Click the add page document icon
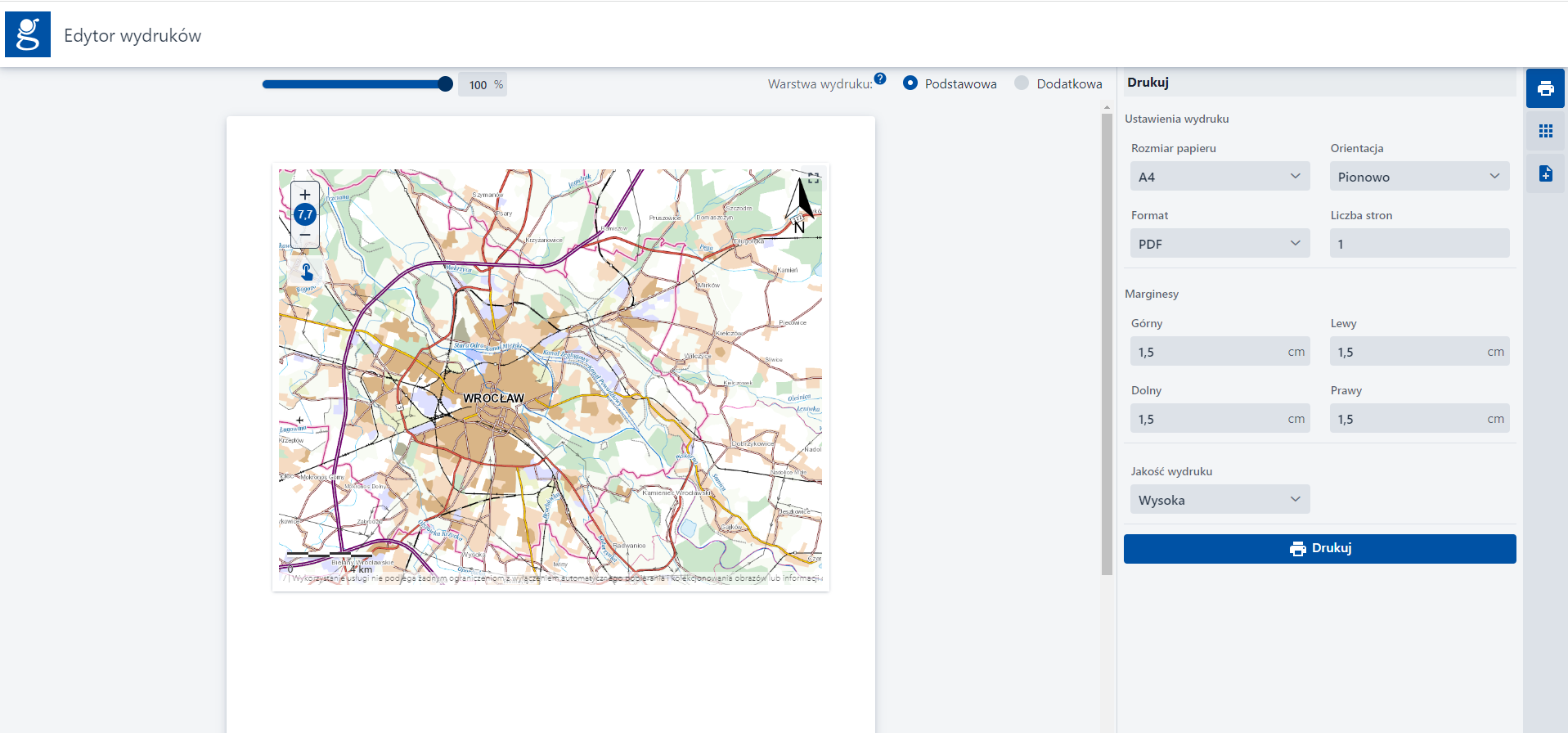The width and height of the screenshot is (1568, 733). [1545, 173]
